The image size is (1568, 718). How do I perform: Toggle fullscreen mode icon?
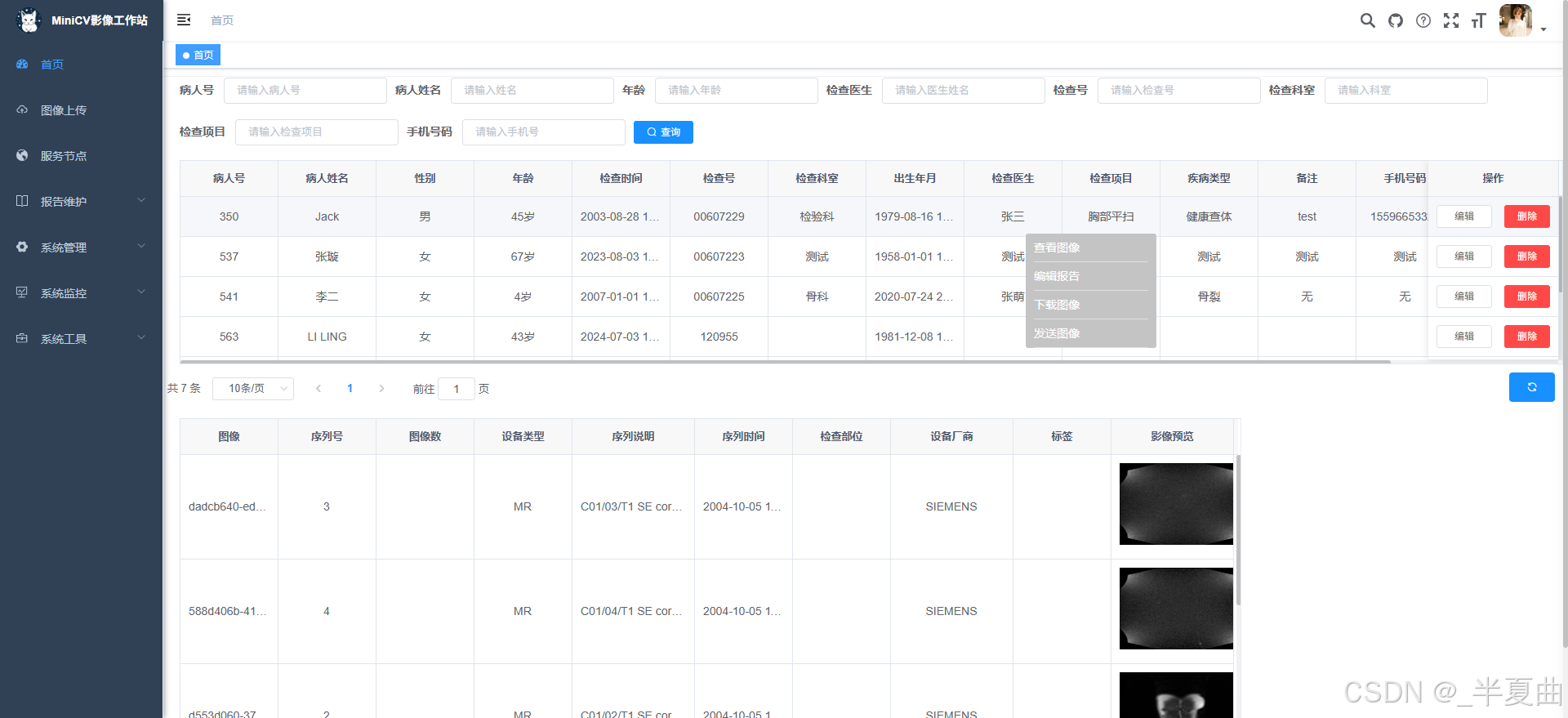click(1451, 20)
